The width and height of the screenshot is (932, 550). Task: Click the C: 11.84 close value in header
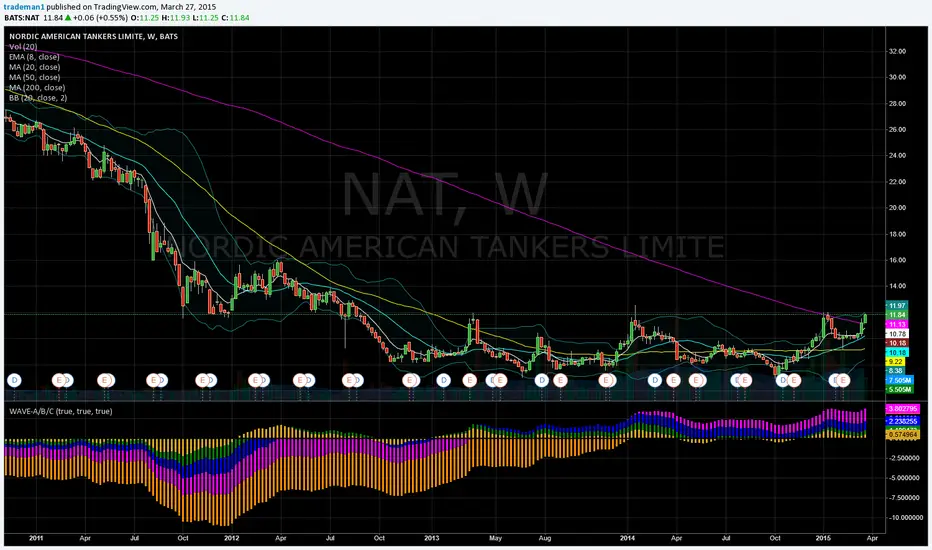[x=235, y=18]
